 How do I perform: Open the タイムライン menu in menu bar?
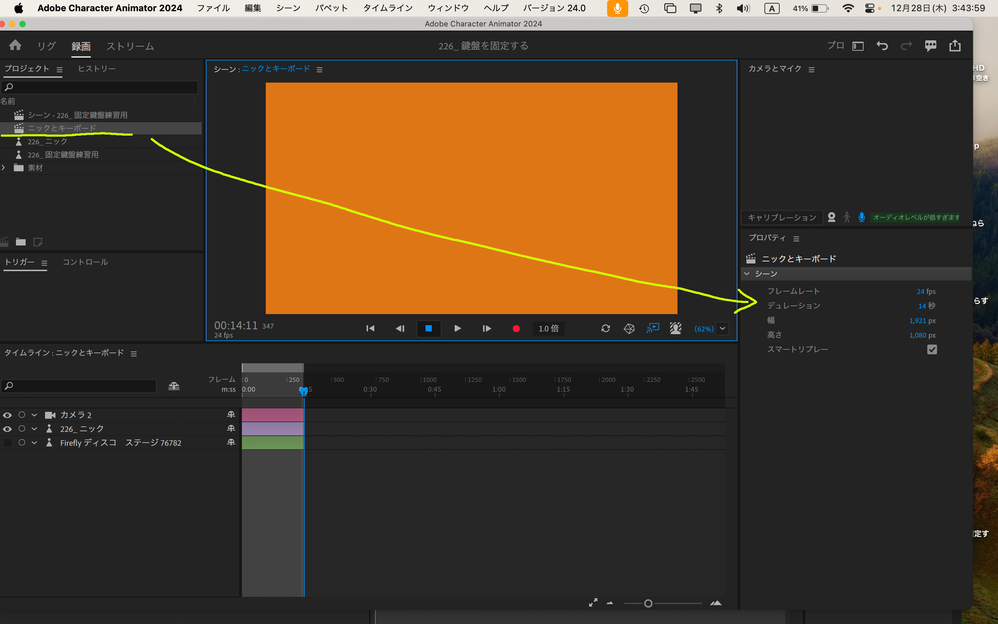tap(388, 8)
